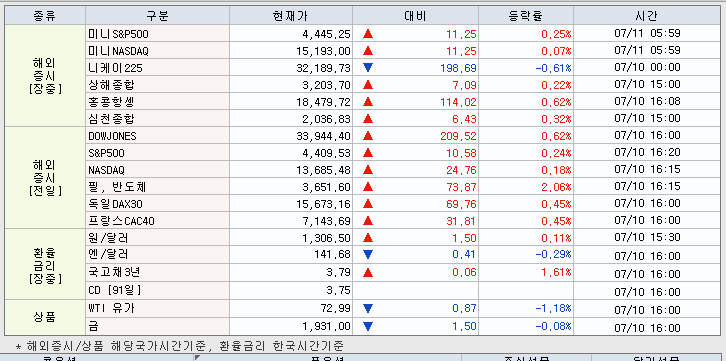Click the 구분 column header
726x361 pixels.
(157, 16)
